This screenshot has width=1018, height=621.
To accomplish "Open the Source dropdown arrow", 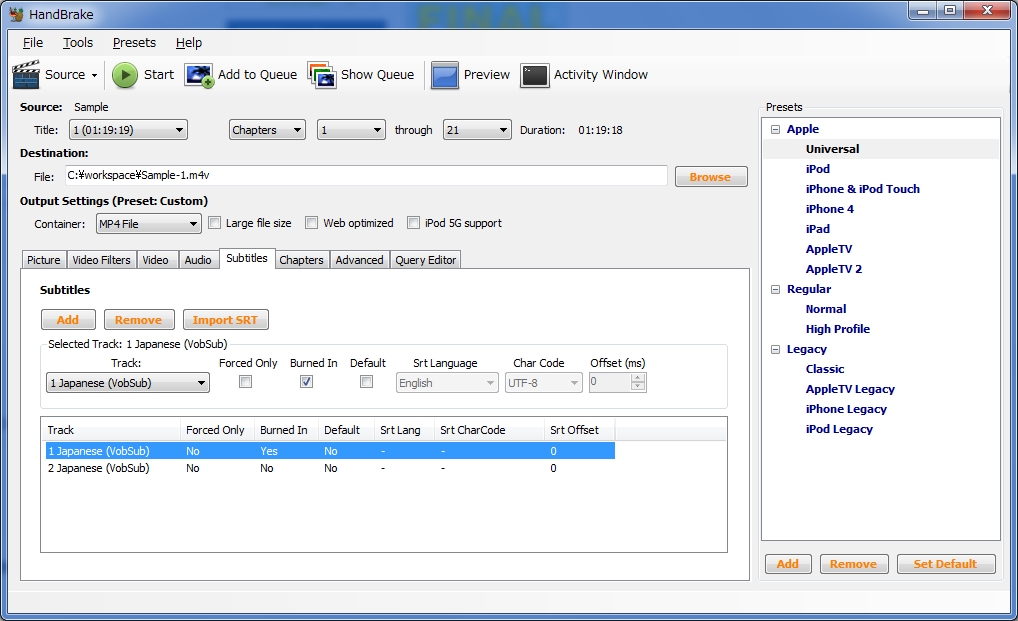I will tap(94, 75).
